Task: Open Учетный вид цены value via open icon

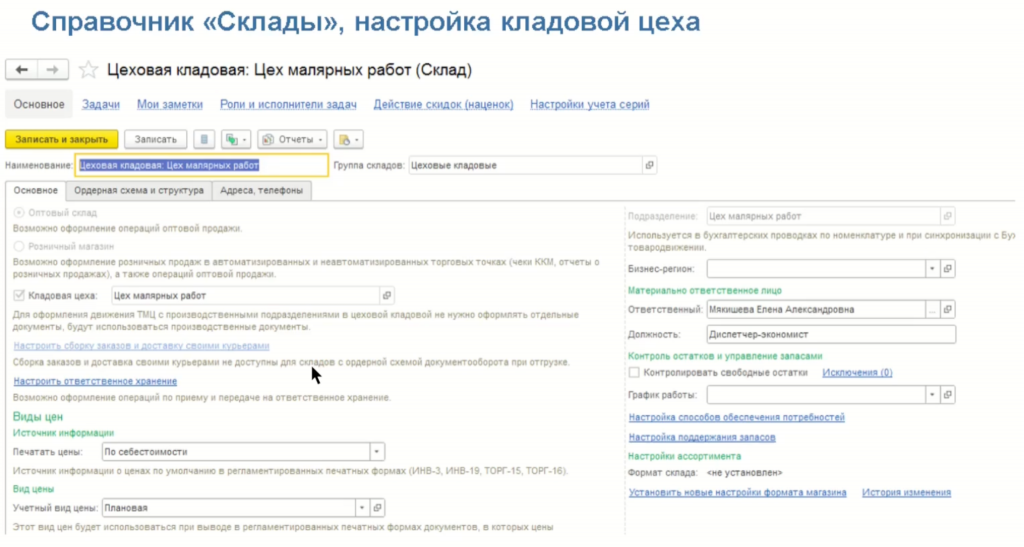Action: [377, 508]
